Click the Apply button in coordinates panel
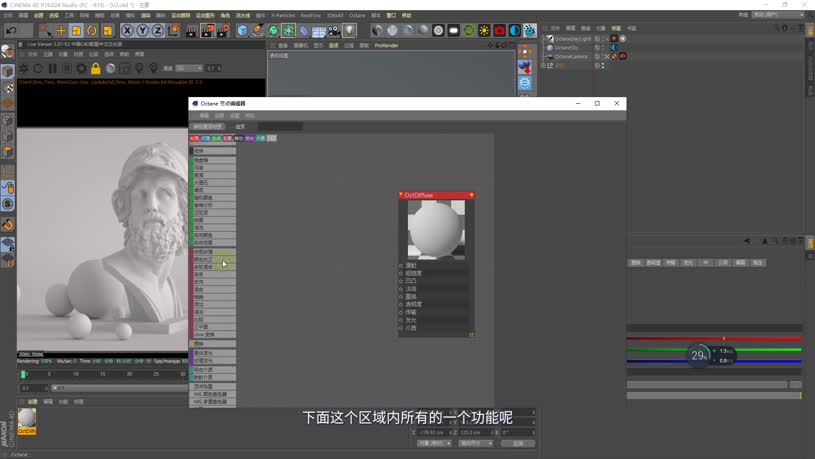Viewport: 815px width, 459px height. [x=518, y=443]
